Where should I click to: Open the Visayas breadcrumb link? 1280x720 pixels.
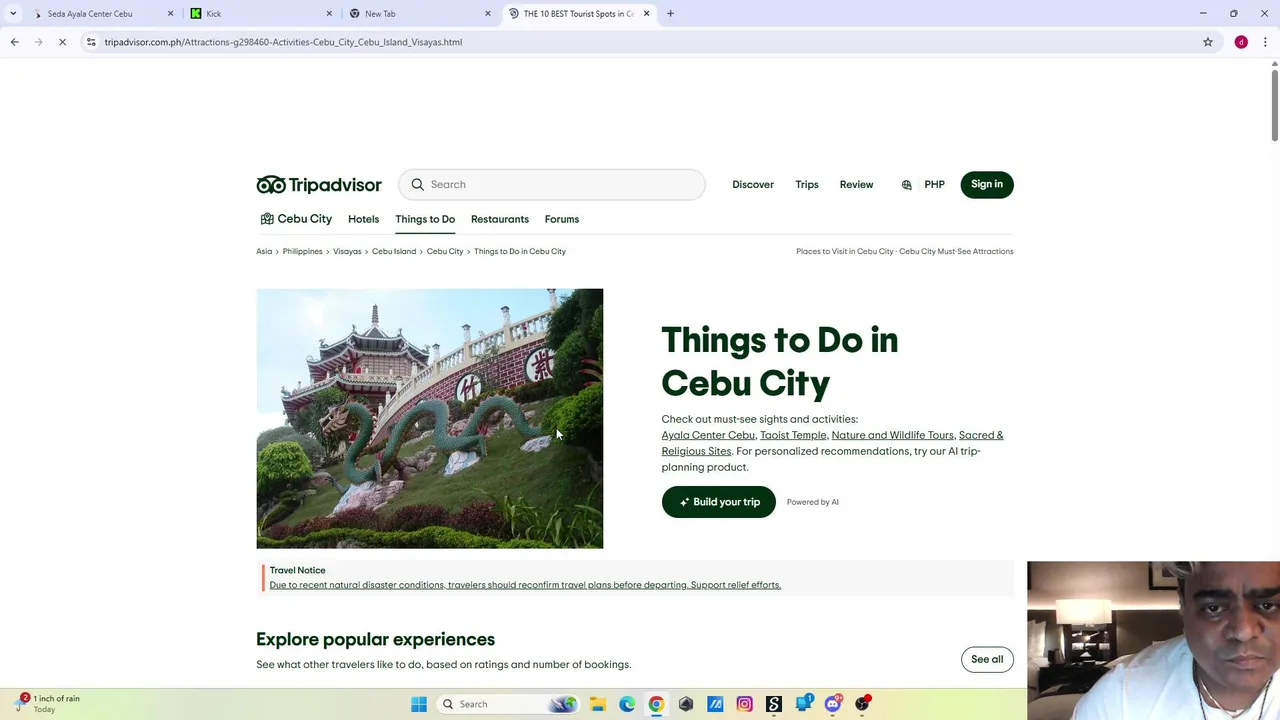[347, 251]
